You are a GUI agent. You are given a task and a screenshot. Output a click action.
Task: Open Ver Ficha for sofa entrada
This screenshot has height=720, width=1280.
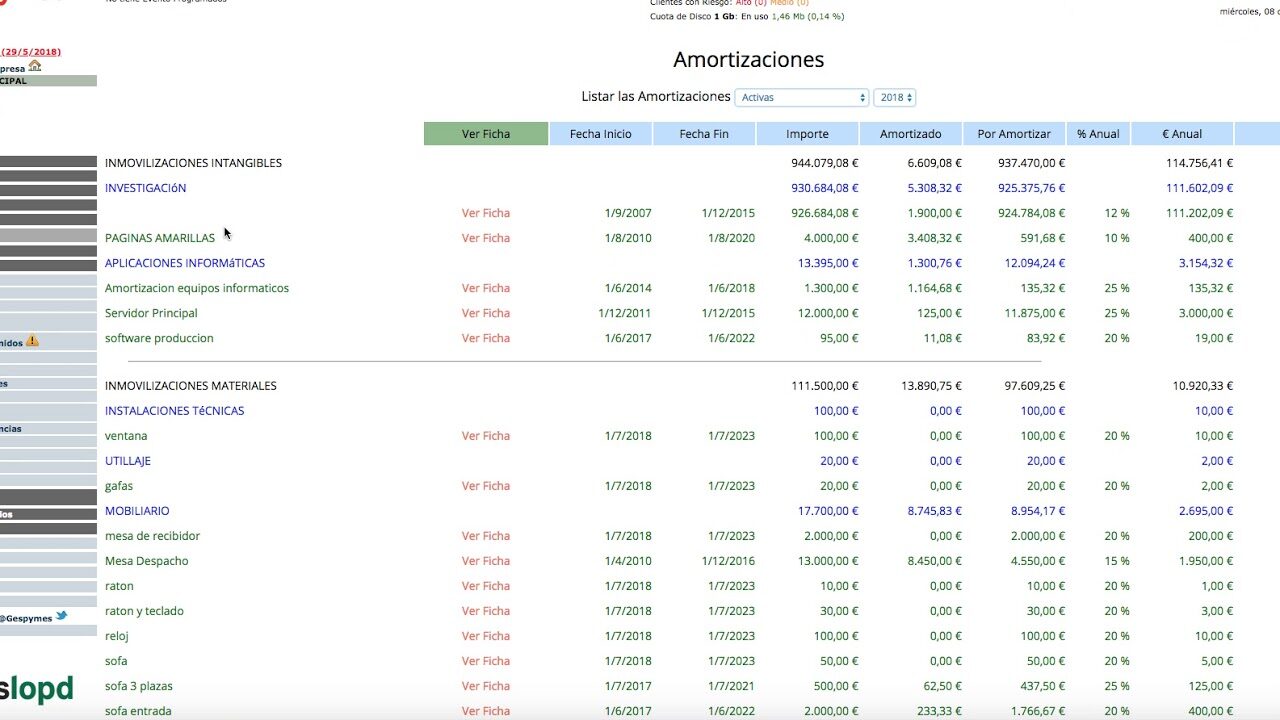[486, 711]
